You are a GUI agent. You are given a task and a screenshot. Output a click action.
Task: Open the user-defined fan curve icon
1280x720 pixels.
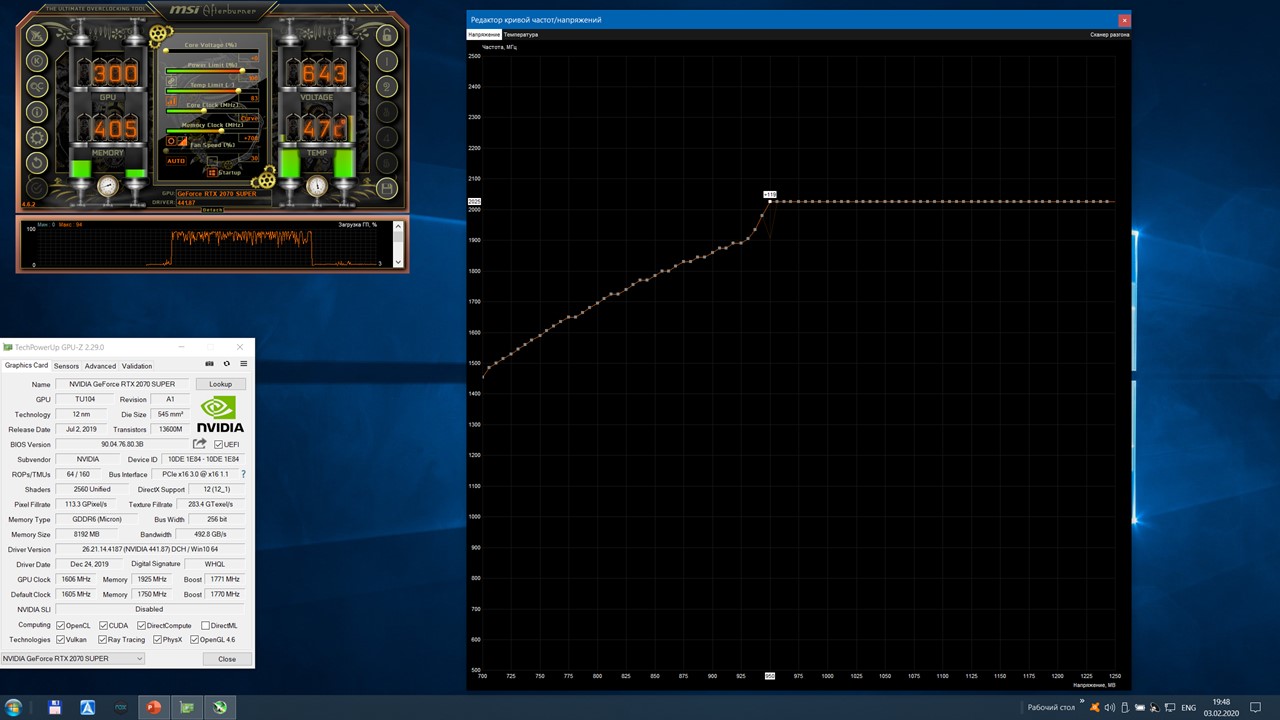pos(182,142)
